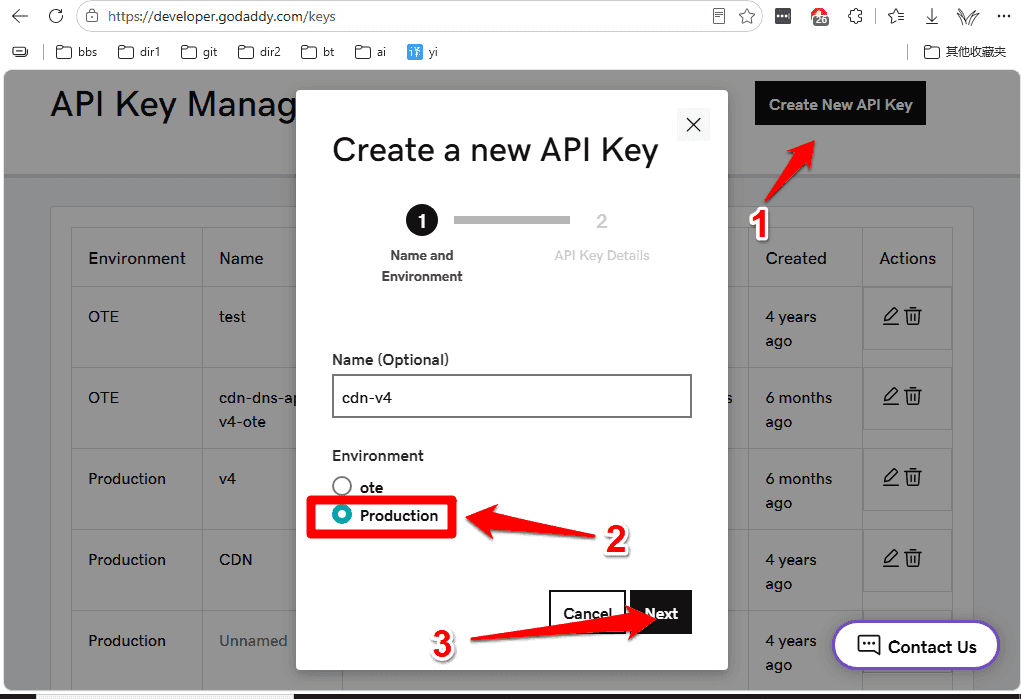Open the downloads arrow icon
The image size is (1021, 699).
coord(932,16)
